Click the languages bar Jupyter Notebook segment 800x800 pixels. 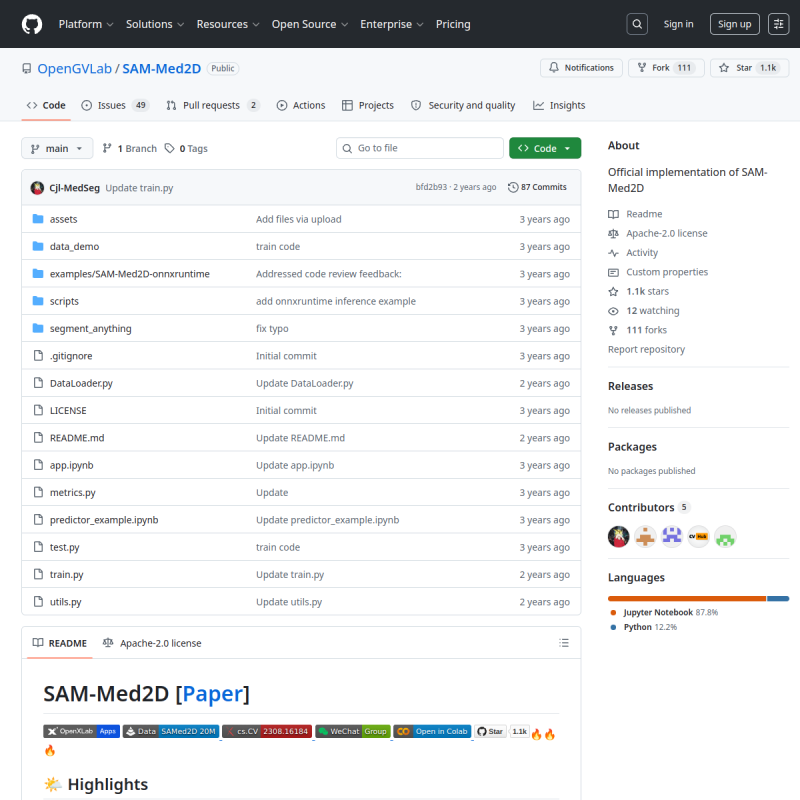(x=686, y=598)
